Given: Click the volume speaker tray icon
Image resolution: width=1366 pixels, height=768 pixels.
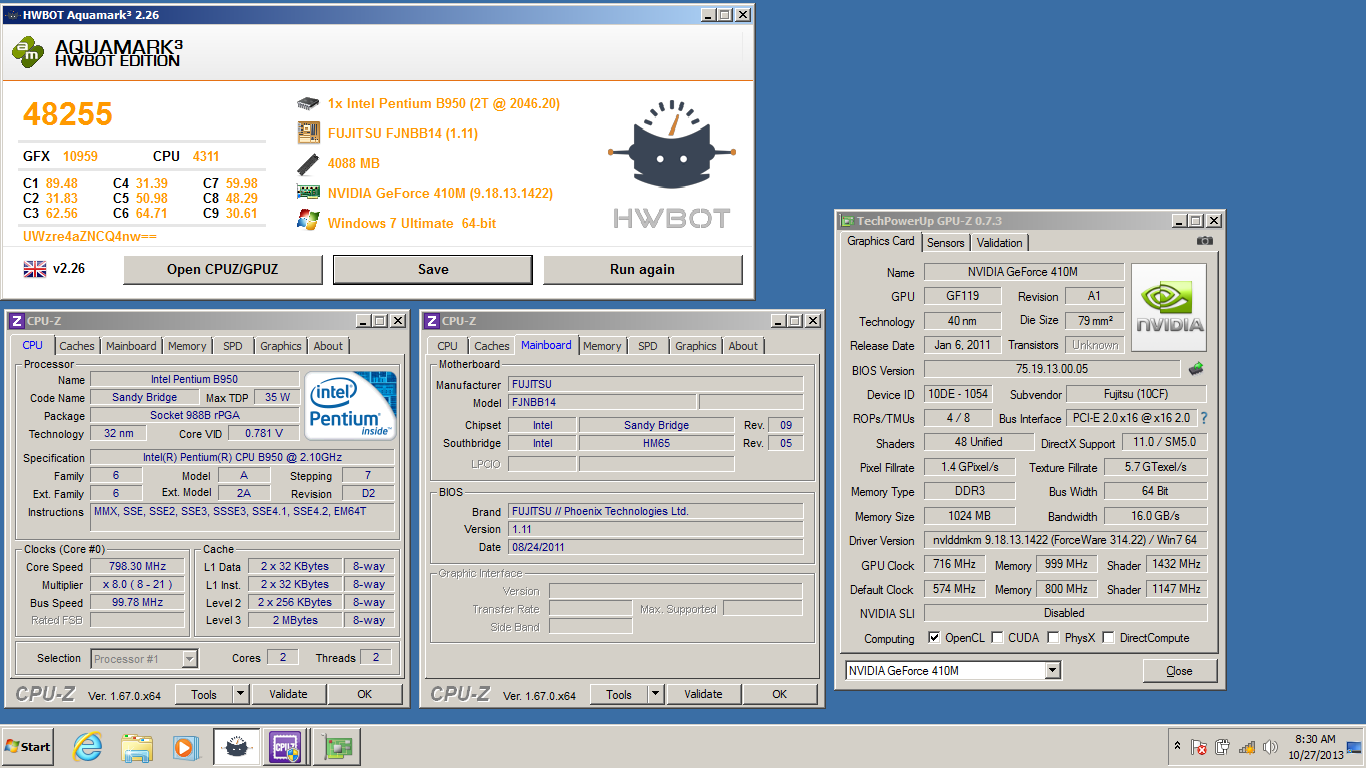Looking at the screenshot, I should 1271,747.
